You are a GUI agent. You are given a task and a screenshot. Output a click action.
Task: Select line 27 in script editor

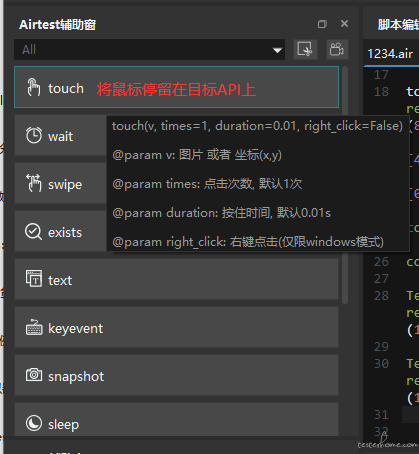[x=381, y=279]
